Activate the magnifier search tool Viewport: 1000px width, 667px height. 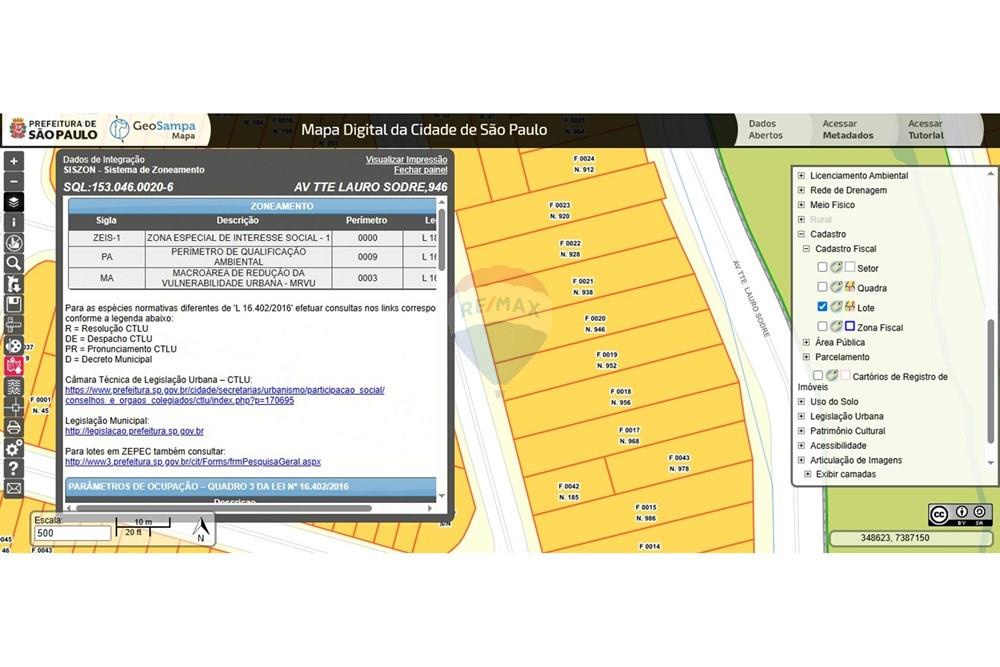tap(13, 263)
